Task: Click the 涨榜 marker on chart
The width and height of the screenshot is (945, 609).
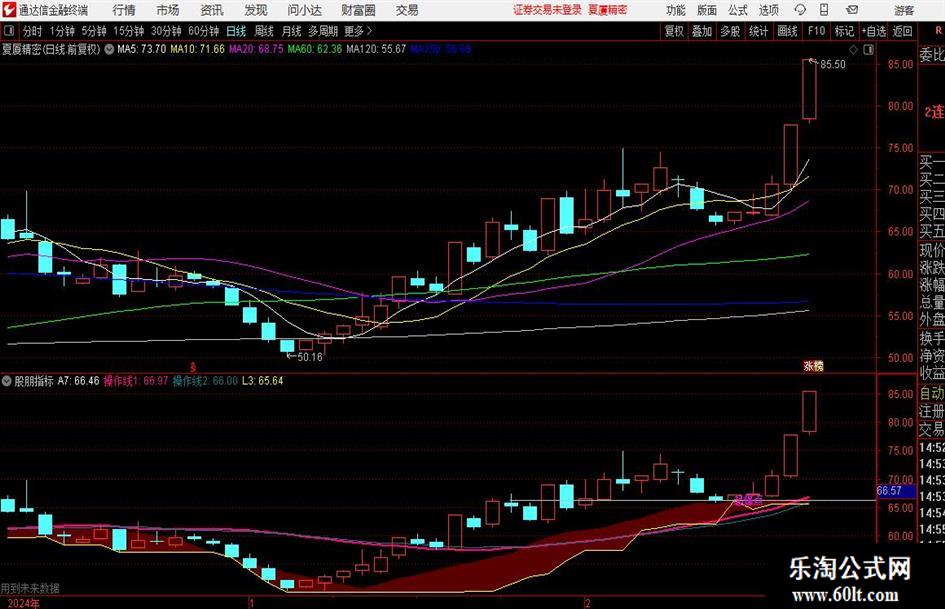Action: [x=814, y=366]
